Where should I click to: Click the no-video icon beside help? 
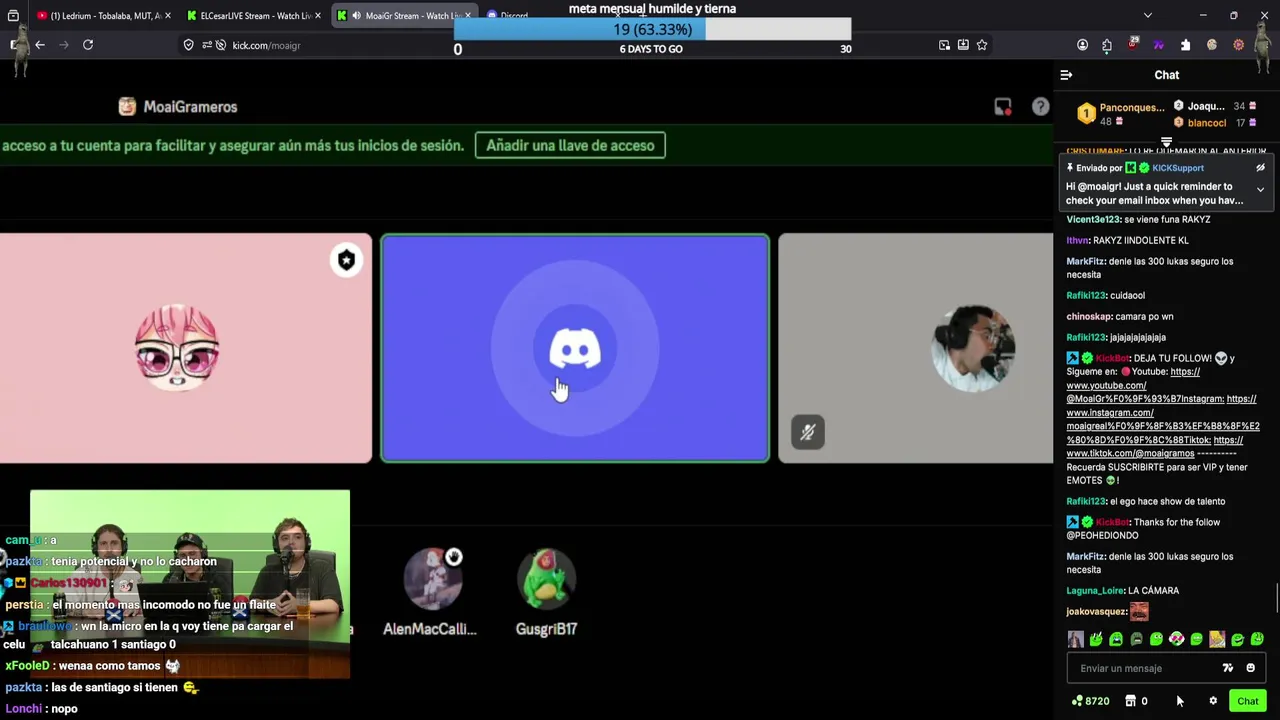(1003, 107)
